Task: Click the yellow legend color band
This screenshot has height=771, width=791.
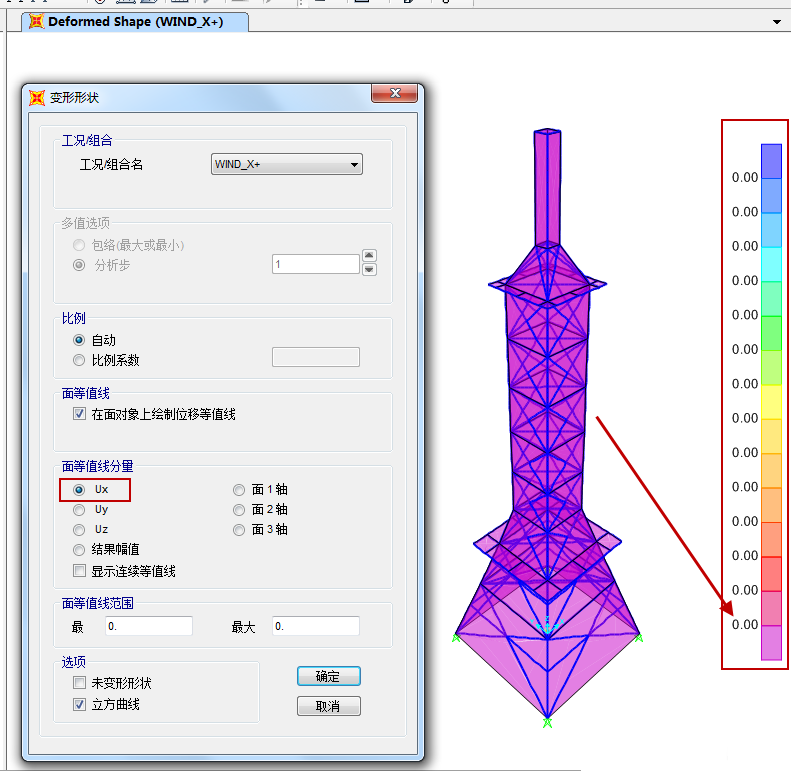Action: [771, 402]
